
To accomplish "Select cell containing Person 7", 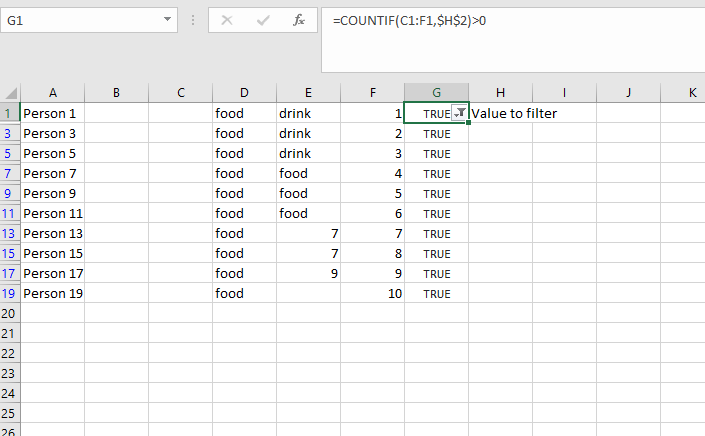I will point(52,173).
